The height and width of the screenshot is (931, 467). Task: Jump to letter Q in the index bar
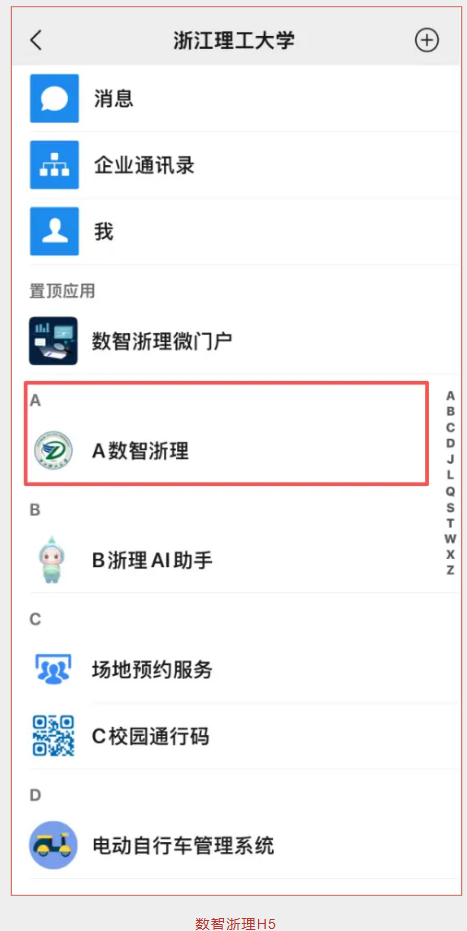point(450,491)
